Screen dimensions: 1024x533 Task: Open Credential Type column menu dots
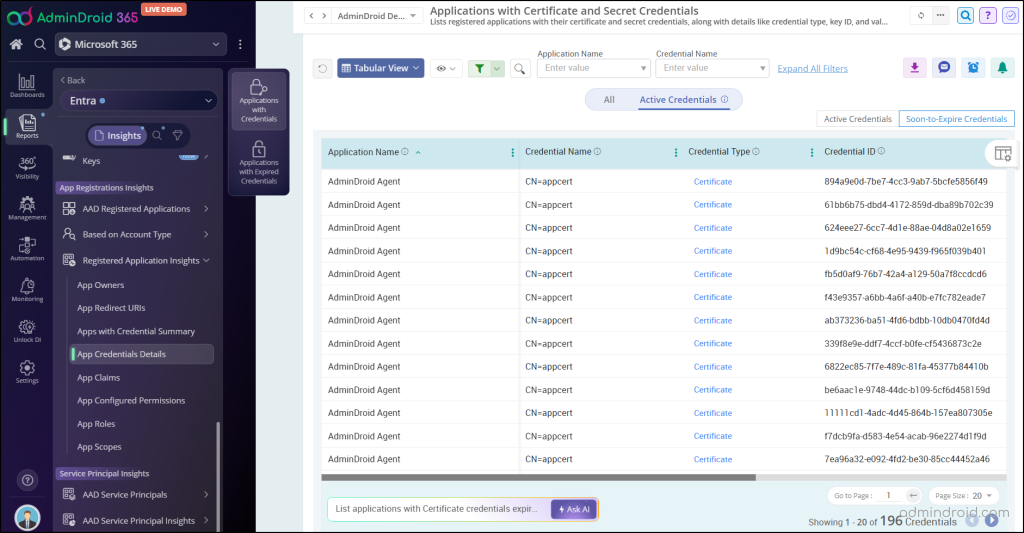point(812,152)
